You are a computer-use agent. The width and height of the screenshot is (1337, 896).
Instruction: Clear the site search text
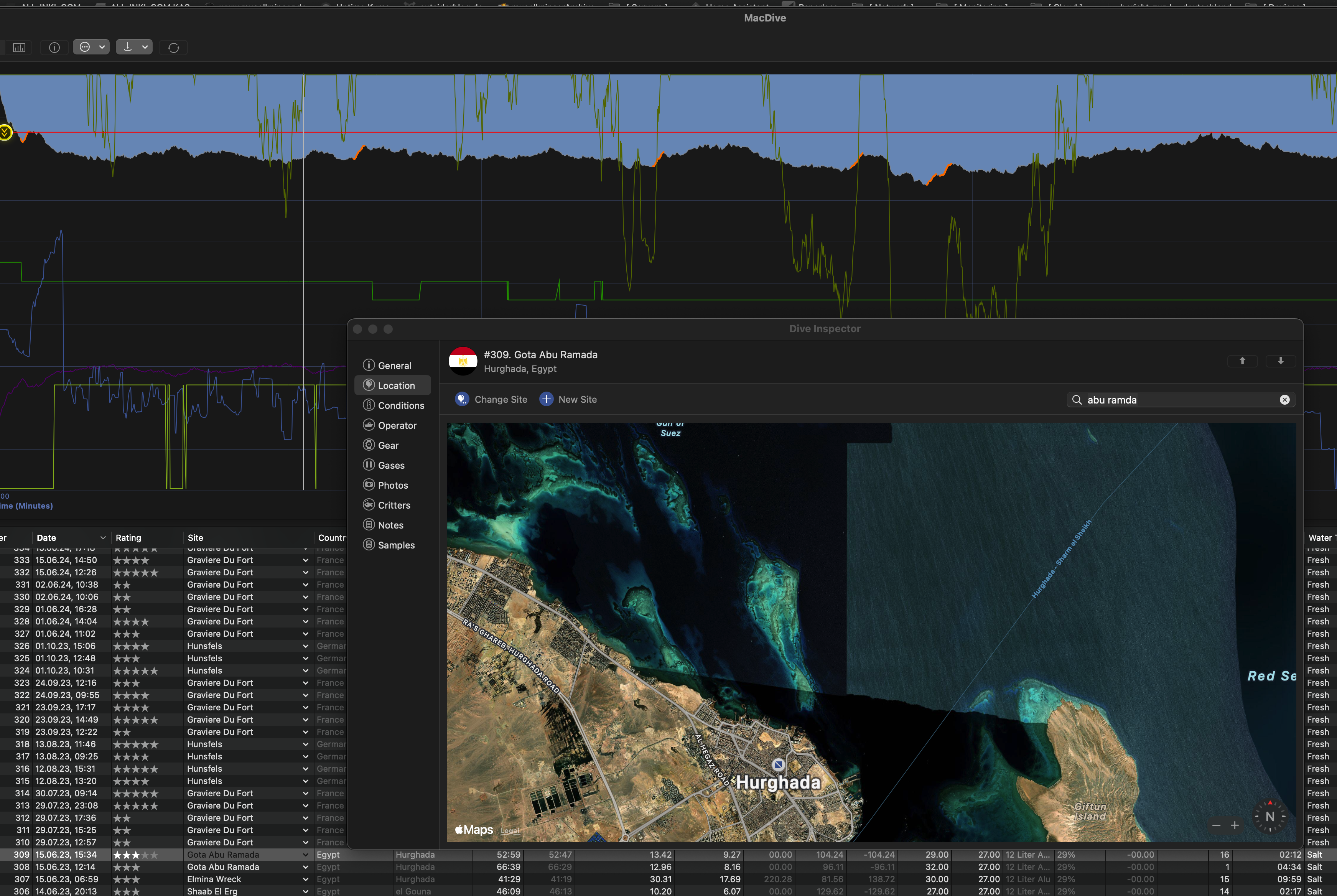(1284, 400)
